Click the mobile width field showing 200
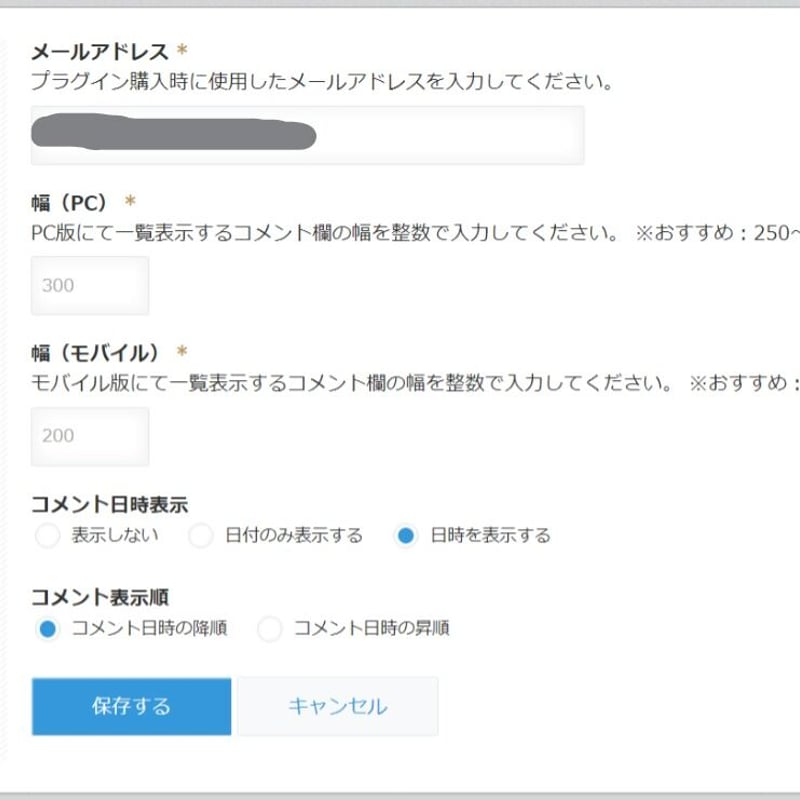Image resolution: width=800 pixels, height=800 pixels. pyautogui.click(x=90, y=436)
